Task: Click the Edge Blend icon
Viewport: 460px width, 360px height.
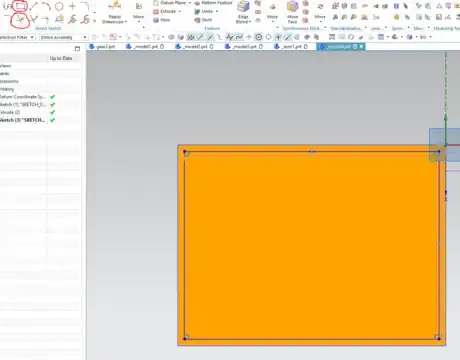Action: point(243,7)
